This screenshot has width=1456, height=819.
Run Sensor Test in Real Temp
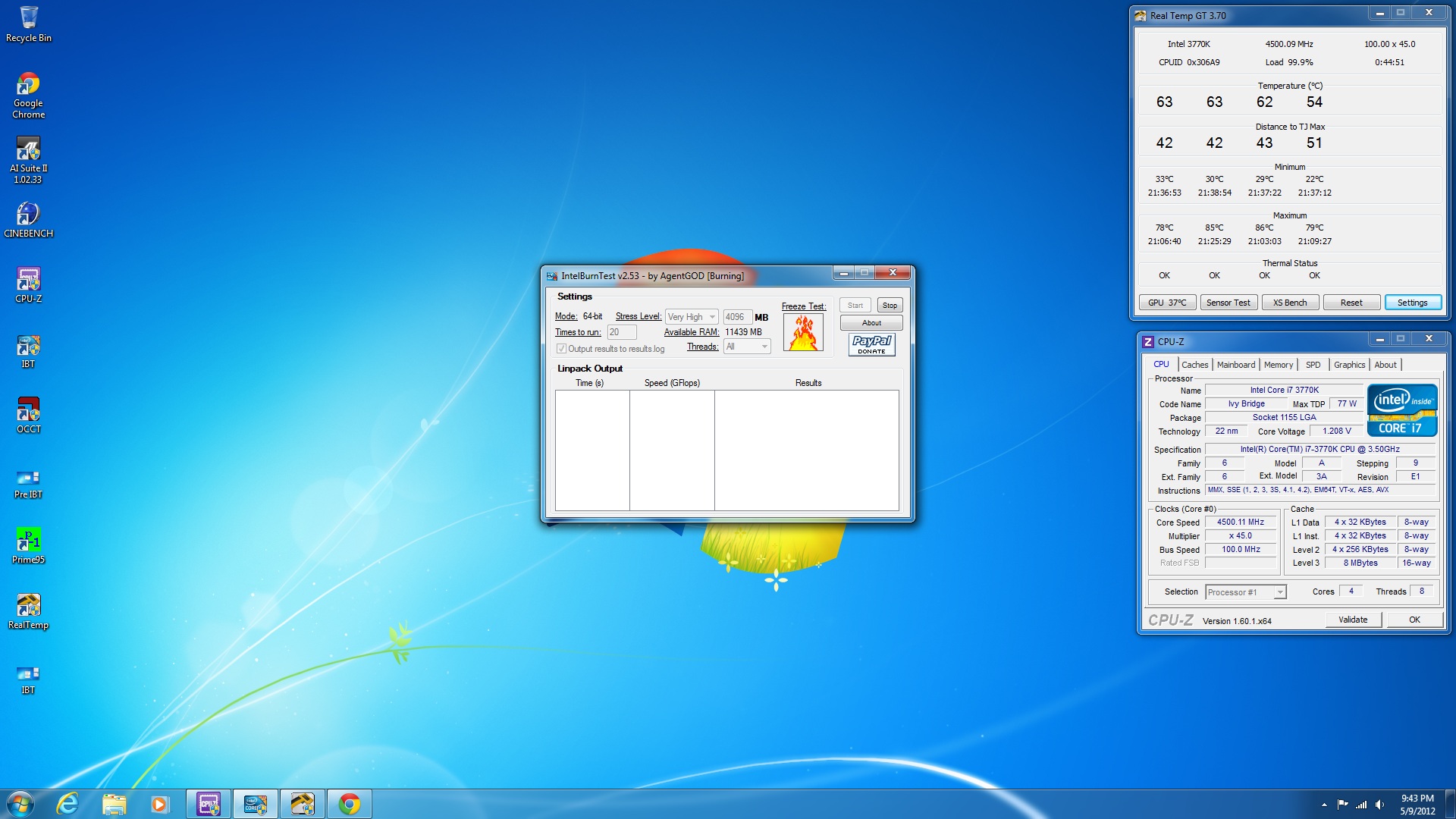coord(1228,303)
